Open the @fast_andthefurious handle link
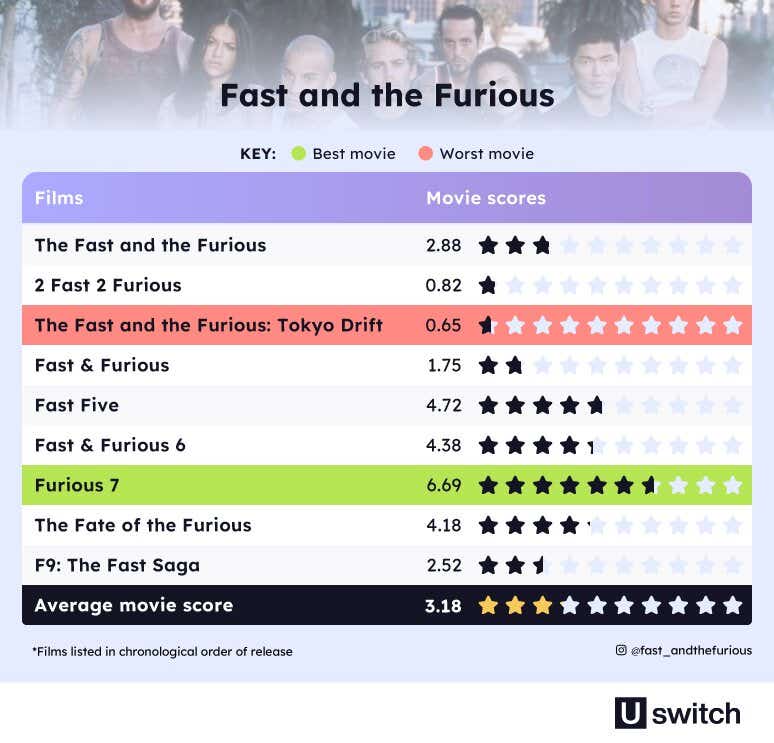The width and height of the screenshot is (774, 743). [x=691, y=650]
